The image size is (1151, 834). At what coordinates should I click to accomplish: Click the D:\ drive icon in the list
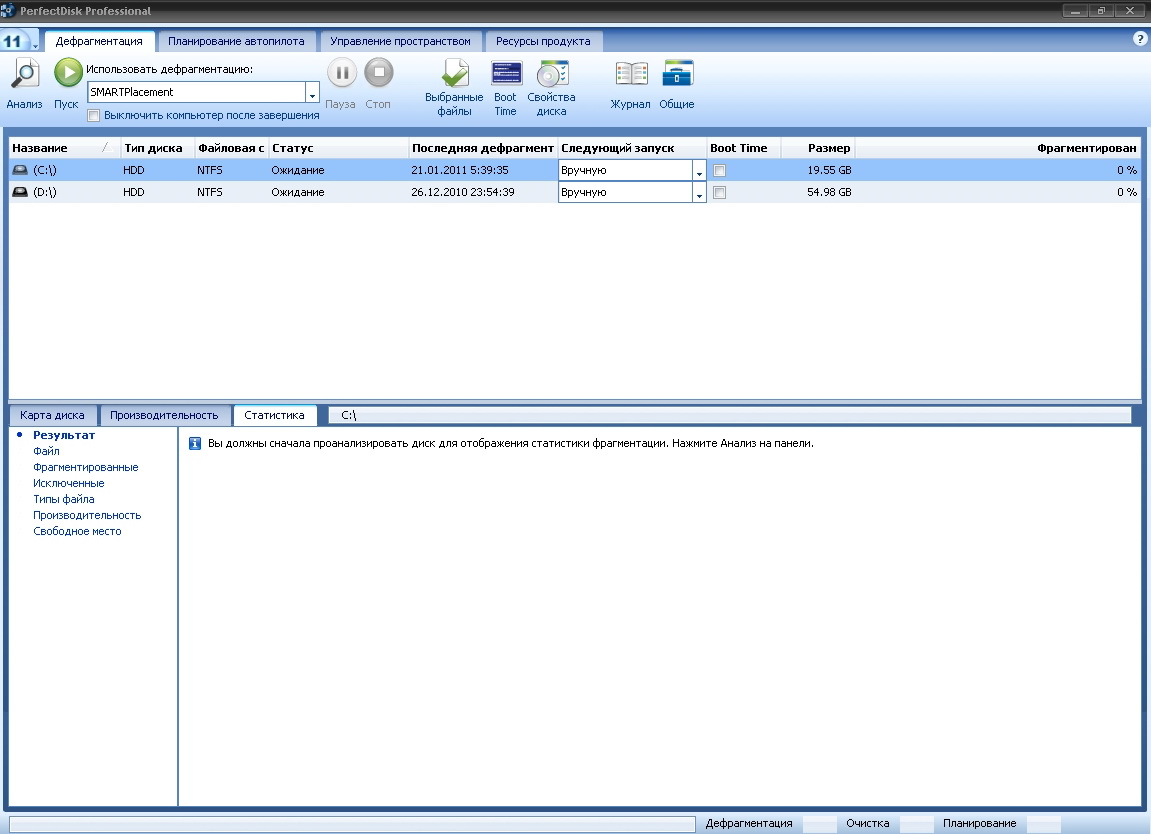pyautogui.click(x=20, y=192)
